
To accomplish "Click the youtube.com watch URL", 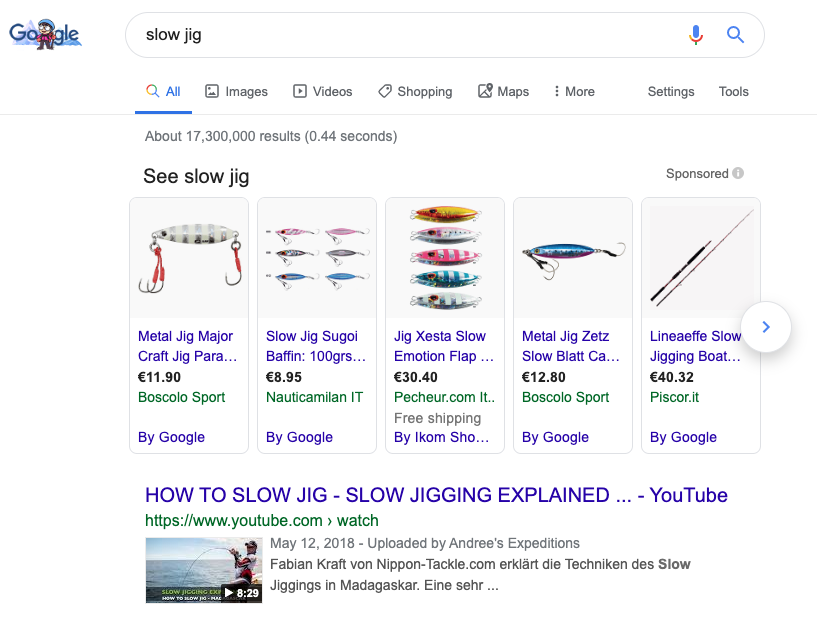I will 262,520.
